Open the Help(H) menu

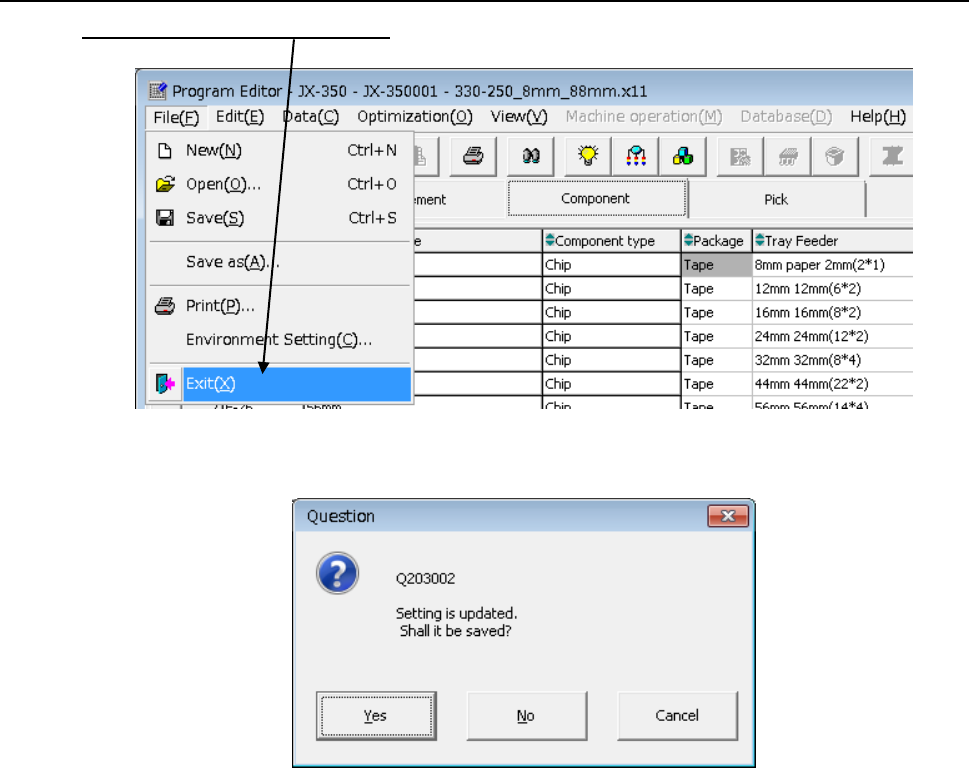tap(878, 117)
